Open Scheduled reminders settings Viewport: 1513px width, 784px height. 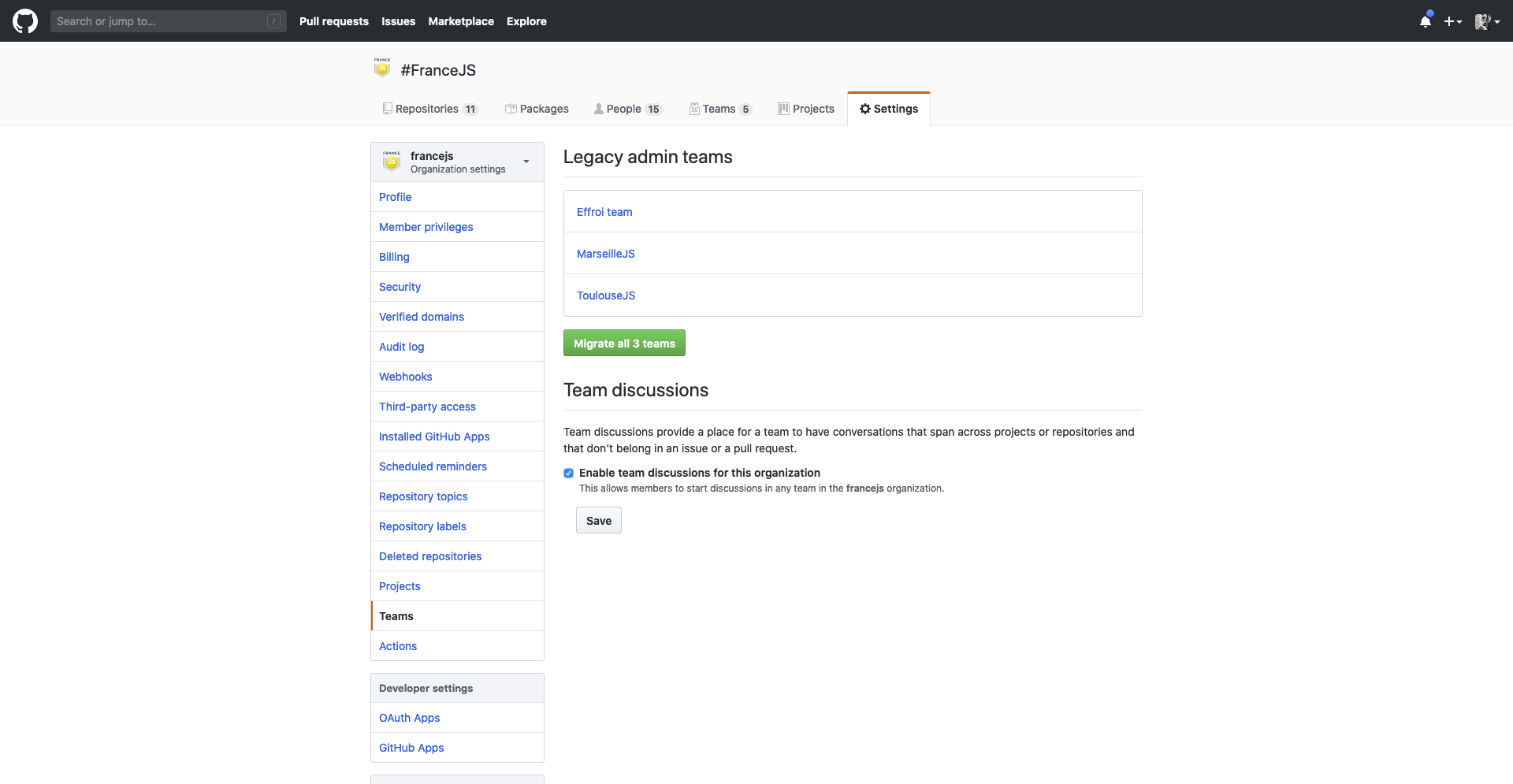click(x=457, y=466)
